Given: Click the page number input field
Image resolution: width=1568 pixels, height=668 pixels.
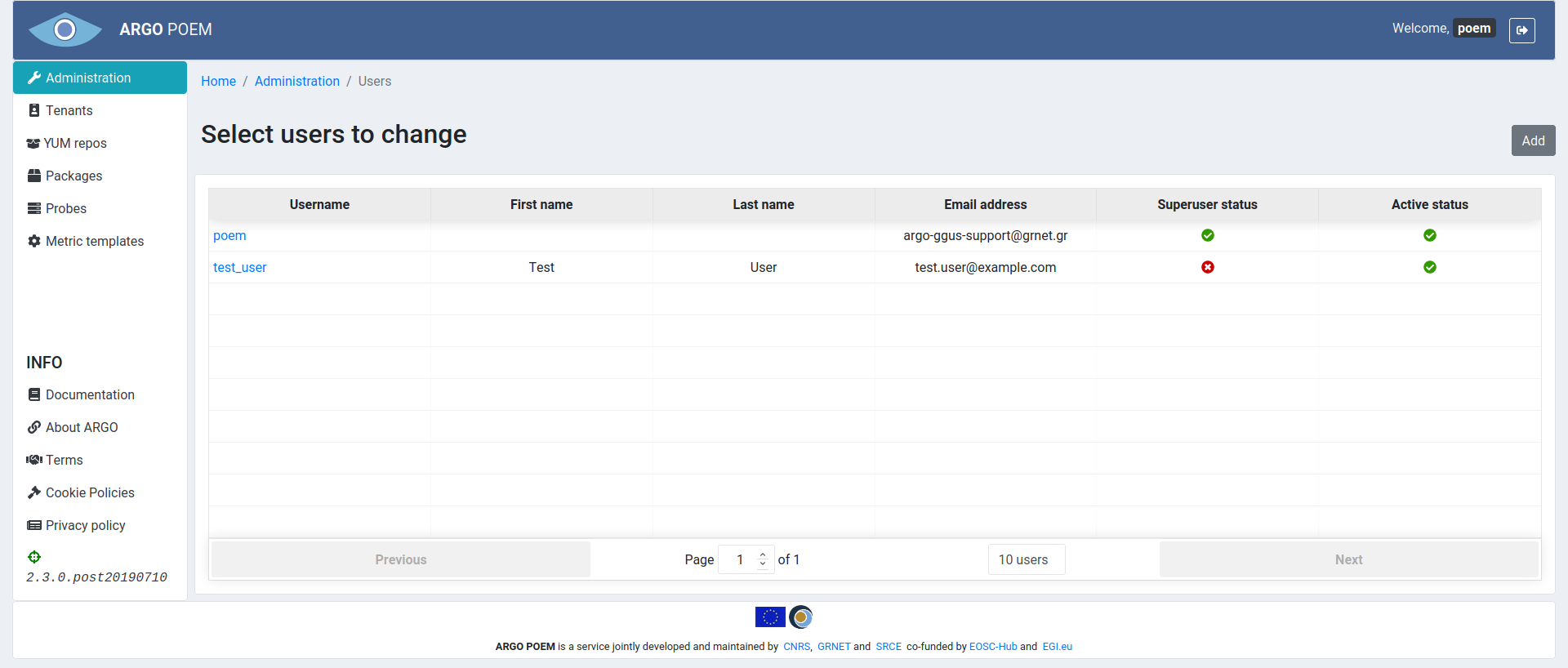Looking at the screenshot, I should coord(739,559).
